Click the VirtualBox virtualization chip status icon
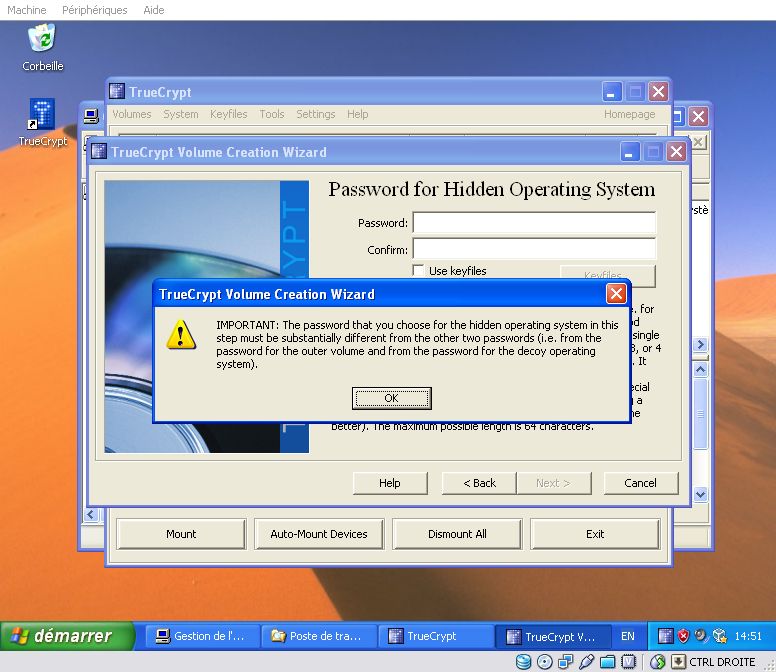The height and width of the screenshot is (672, 776). coord(628,662)
